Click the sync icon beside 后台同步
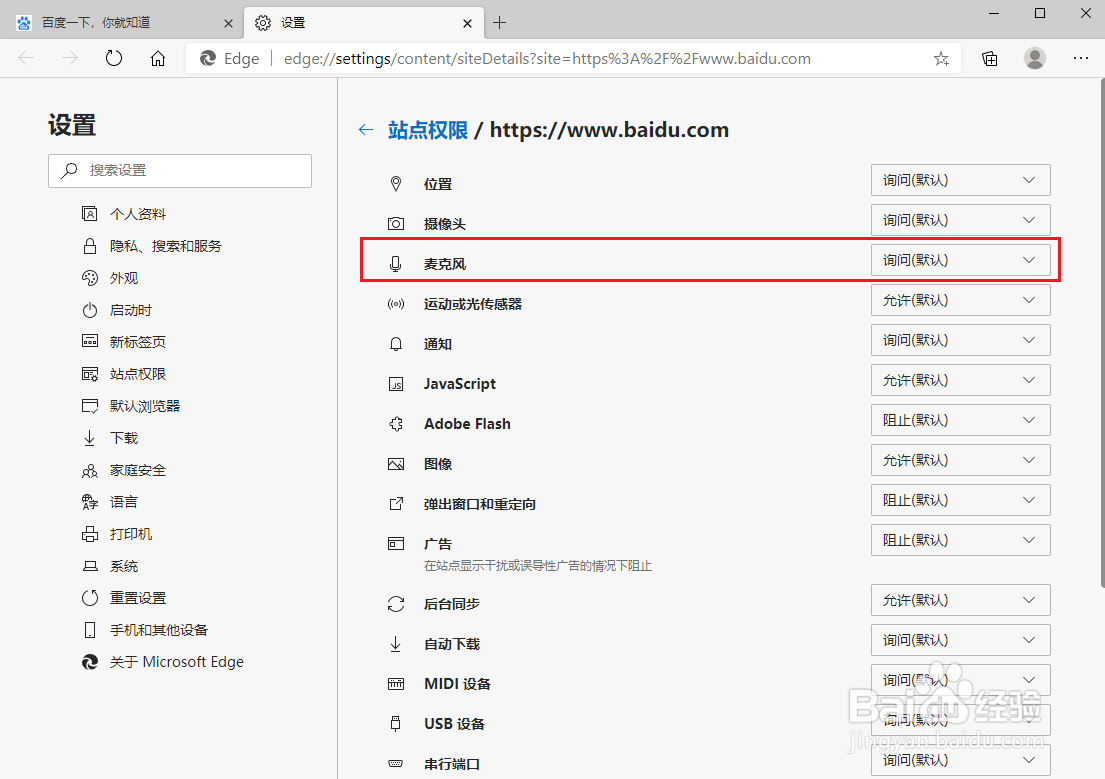The height and width of the screenshot is (779, 1105). coord(396,604)
